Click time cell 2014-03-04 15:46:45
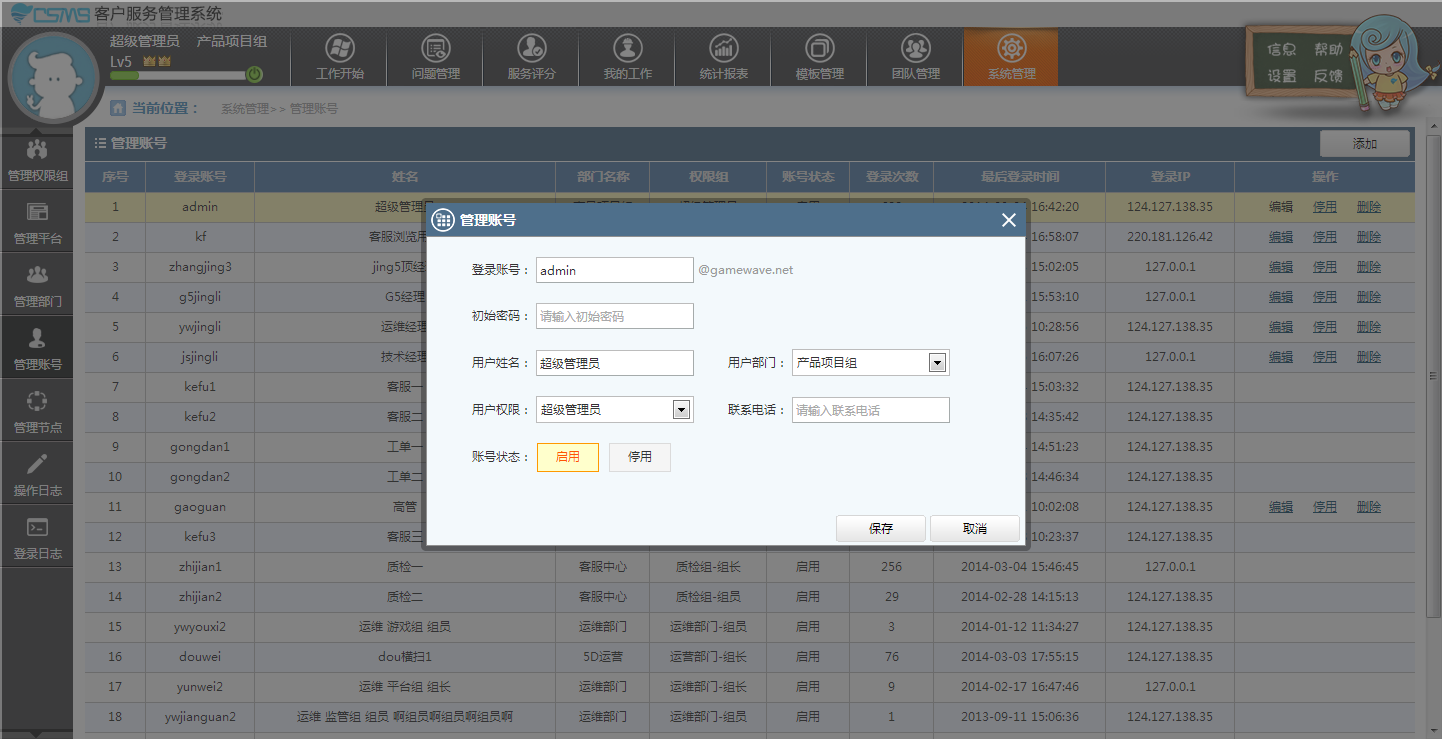 pyautogui.click(x=1019, y=567)
